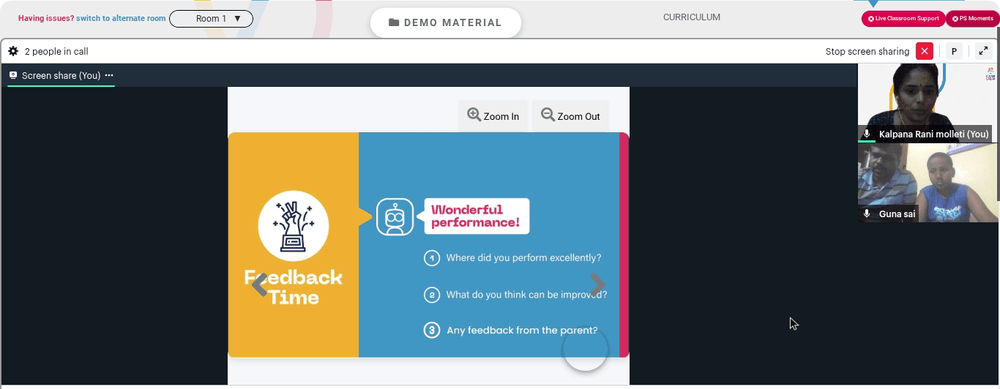Click Guna sai's microphone icon
Image resolution: width=1000 pixels, height=389 pixels.
[866, 214]
